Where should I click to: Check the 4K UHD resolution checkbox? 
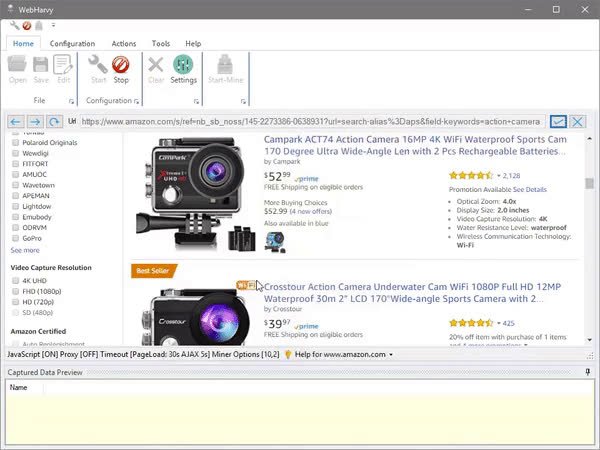coord(15,280)
